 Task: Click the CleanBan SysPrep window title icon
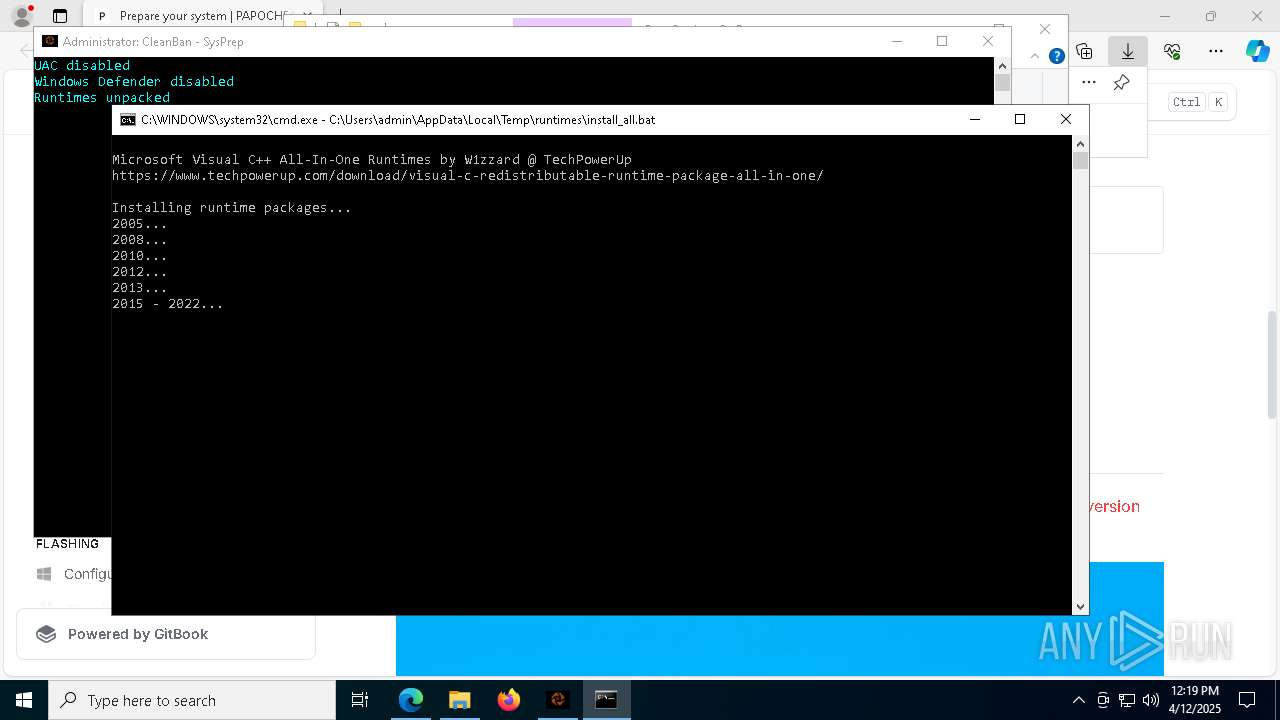tap(49, 41)
